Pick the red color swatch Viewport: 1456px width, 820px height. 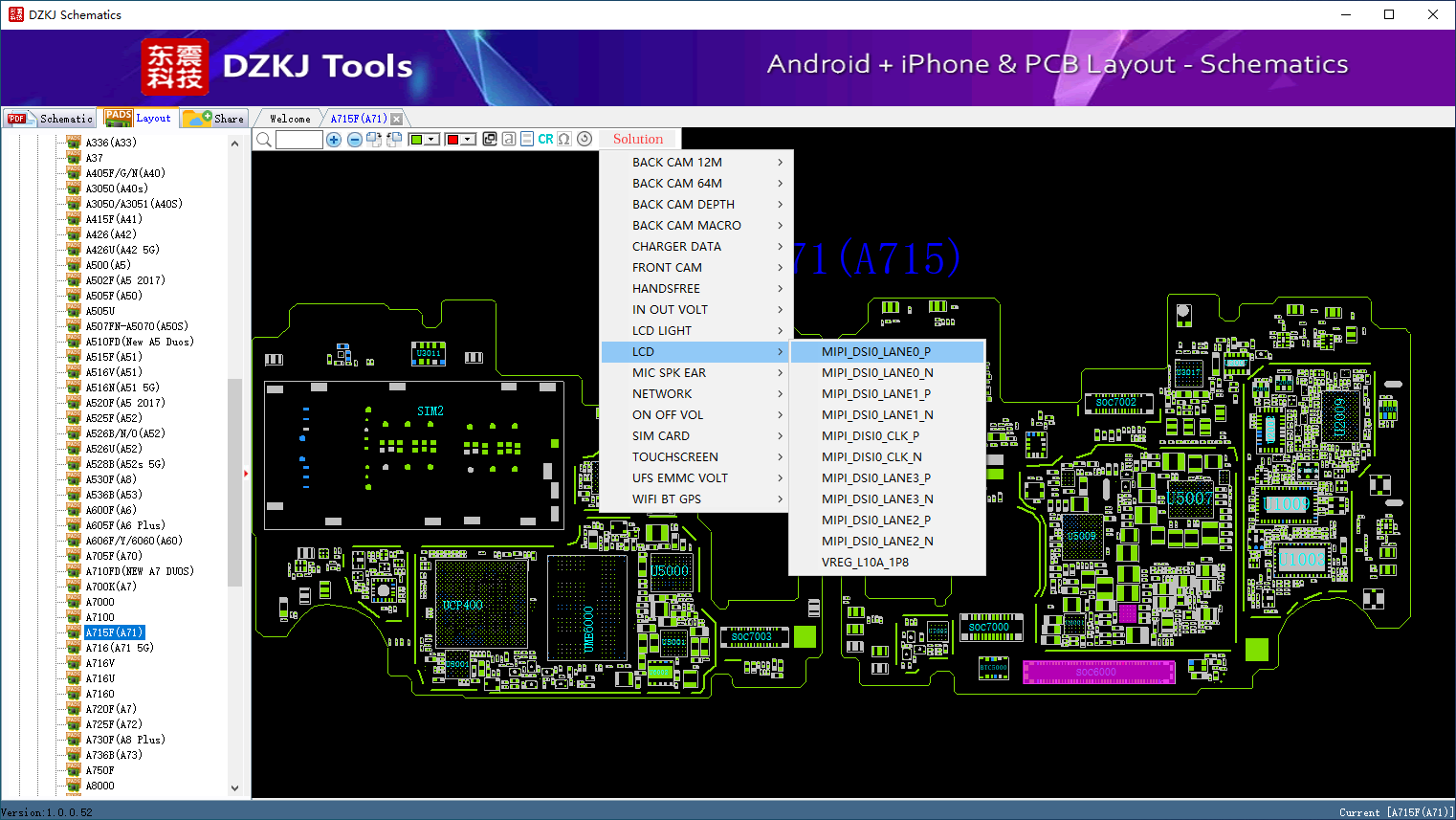click(452, 140)
